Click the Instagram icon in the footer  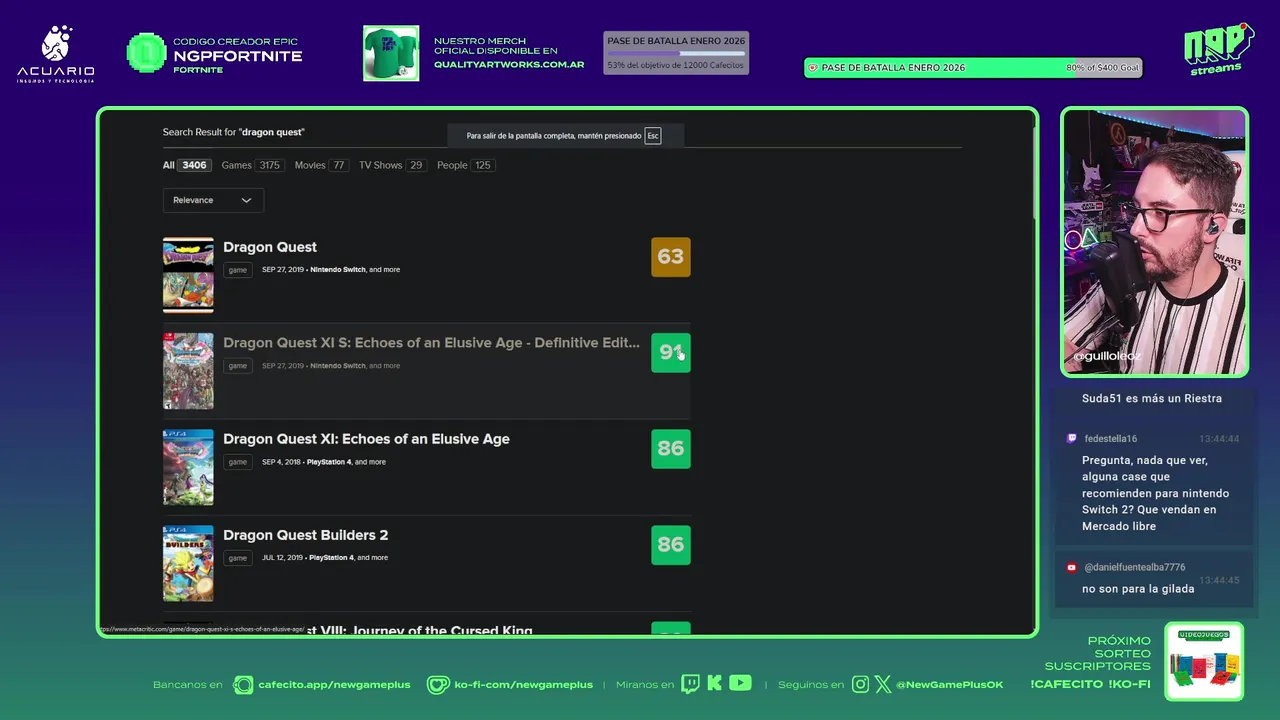coord(861,684)
